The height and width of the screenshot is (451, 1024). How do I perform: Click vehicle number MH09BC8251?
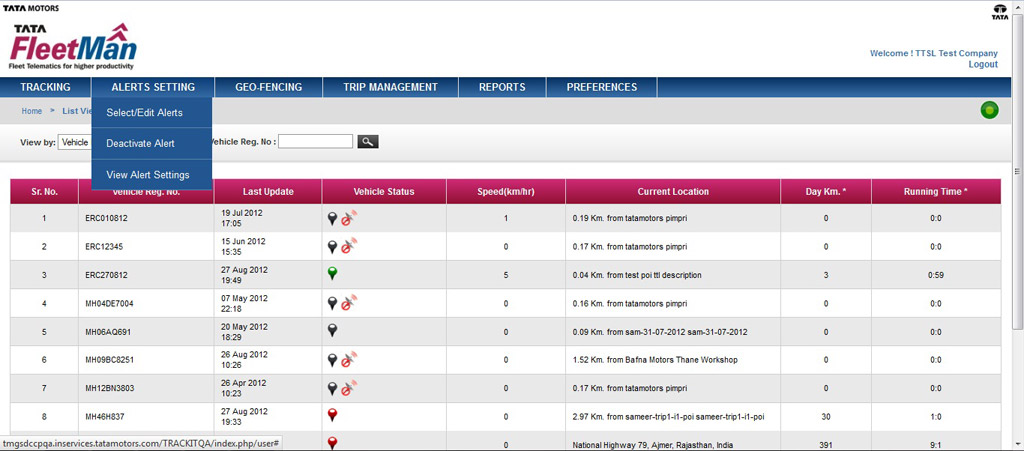pos(111,360)
